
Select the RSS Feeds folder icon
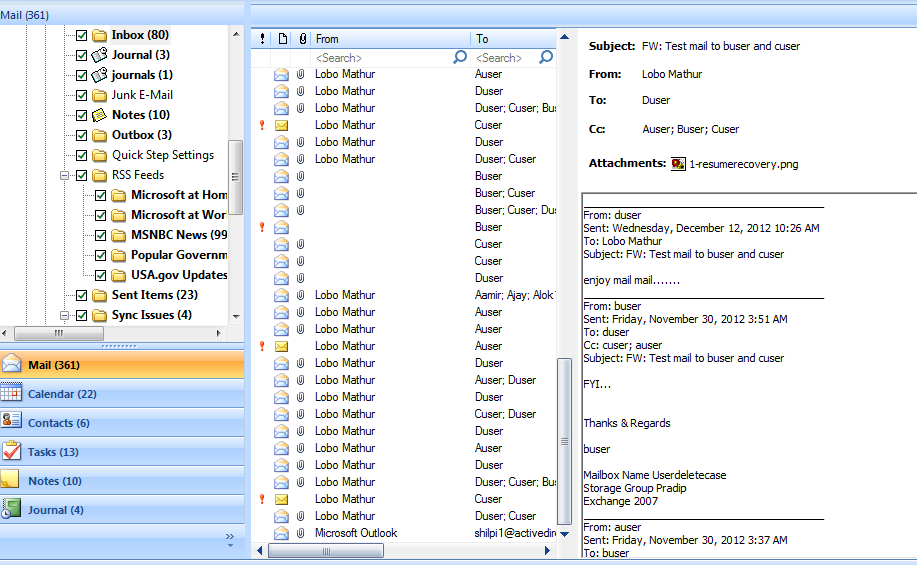pos(100,175)
